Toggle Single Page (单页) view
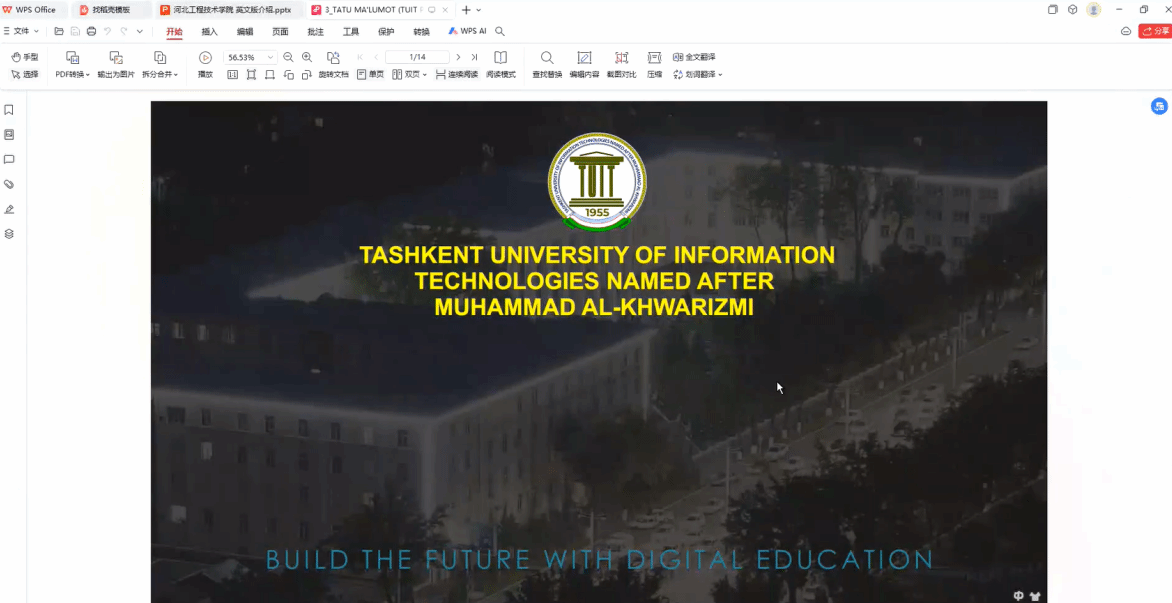Viewport: 1172px width, 603px height. pos(370,75)
